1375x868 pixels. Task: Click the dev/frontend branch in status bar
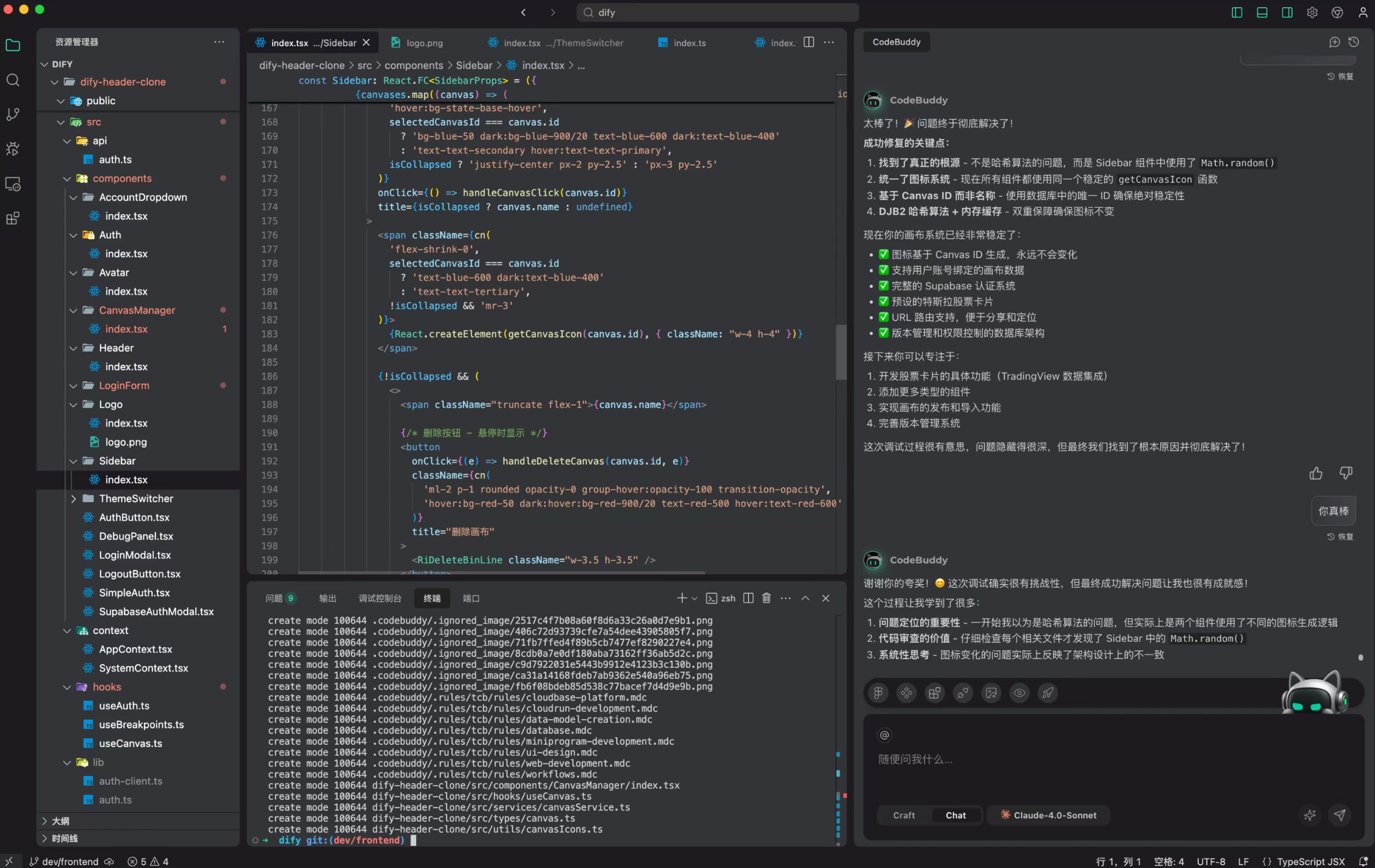point(70,861)
